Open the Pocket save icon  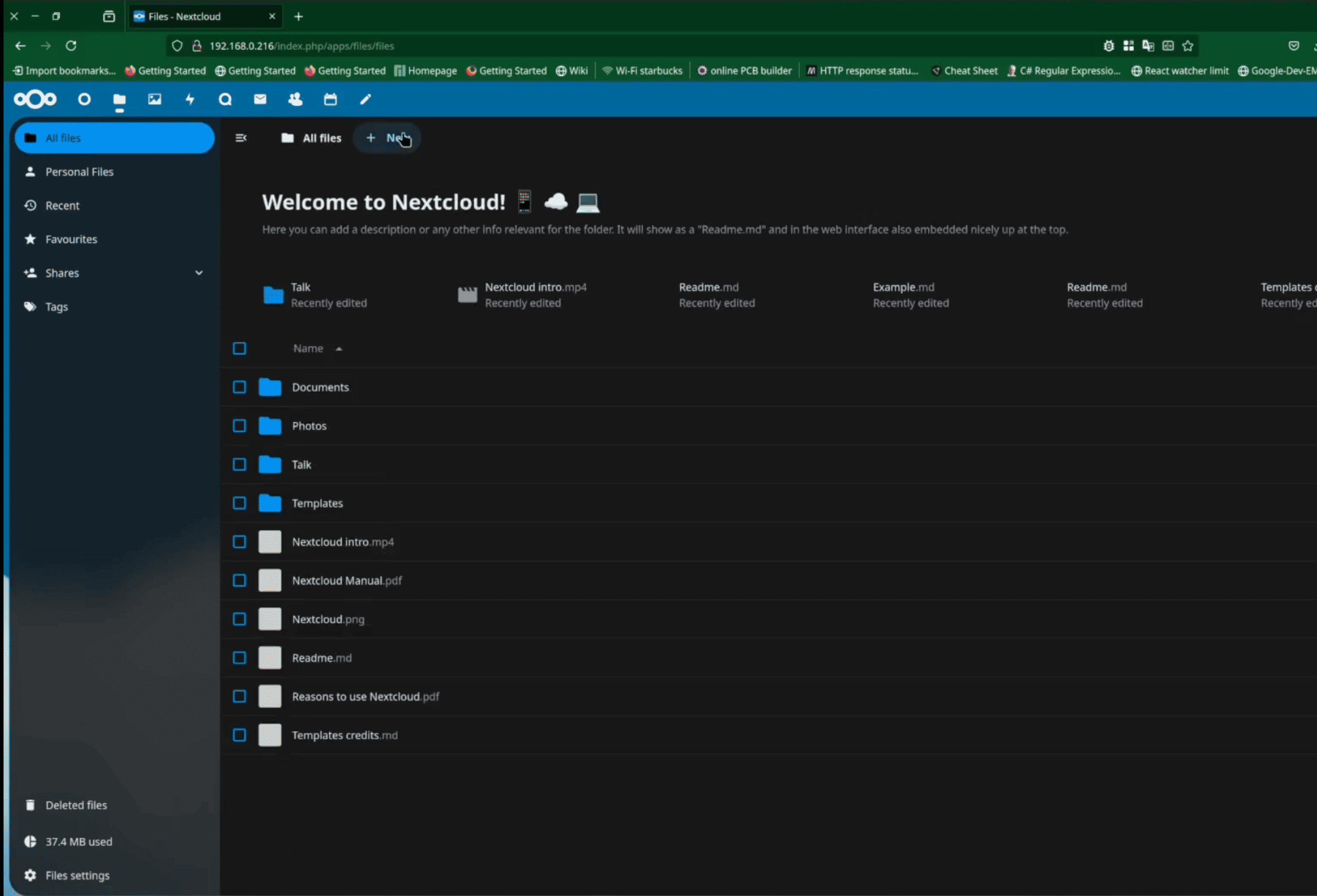[1294, 46]
